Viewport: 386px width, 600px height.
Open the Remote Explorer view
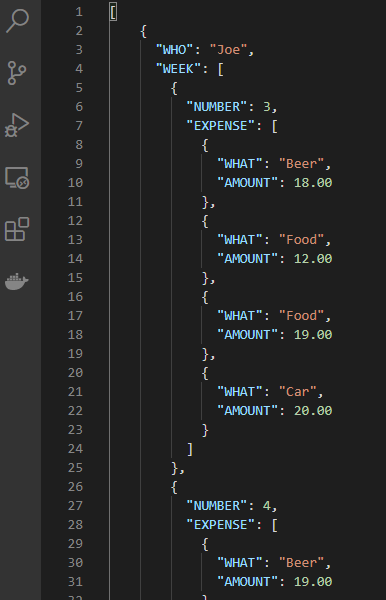point(17,178)
